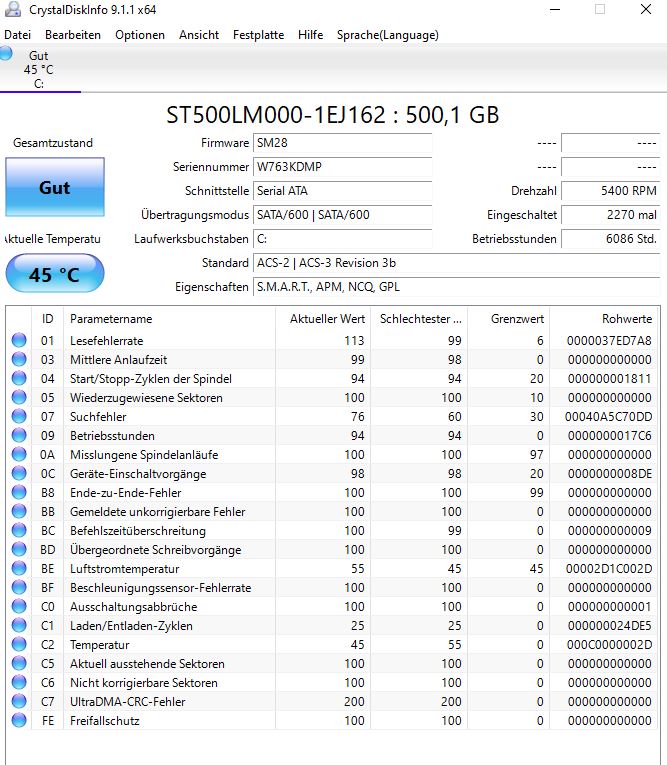Click status icon for Freifallschutz row
The width and height of the screenshot is (667, 765).
19,721
